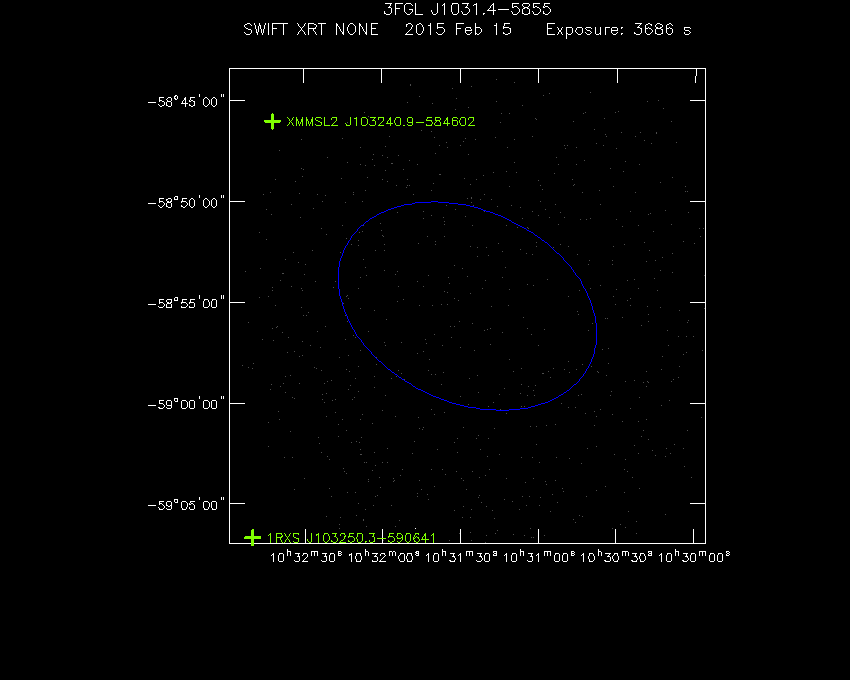Screen dimensions: 850x680
Task: Click the -58°45'00" declination label
Action: [186, 102]
